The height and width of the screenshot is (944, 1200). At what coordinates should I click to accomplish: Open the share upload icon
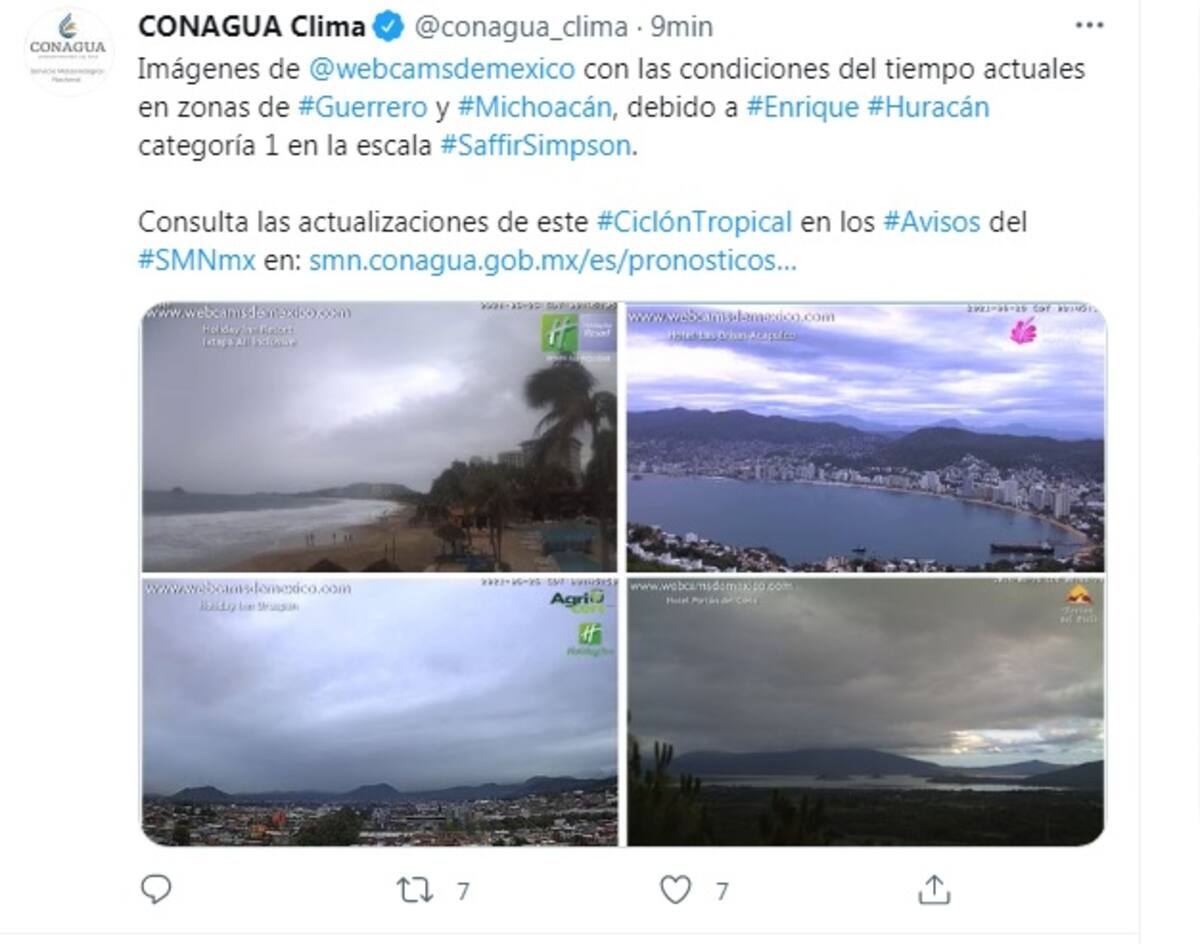(933, 889)
